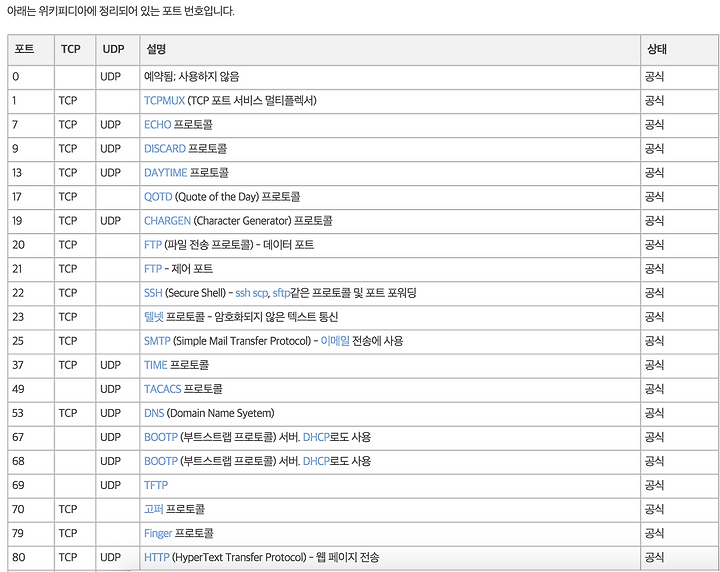Viewport: 720px width, 572px height.
Task: Click the BOOTP link in port 68 row
Action: pyautogui.click(x=161, y=461)
